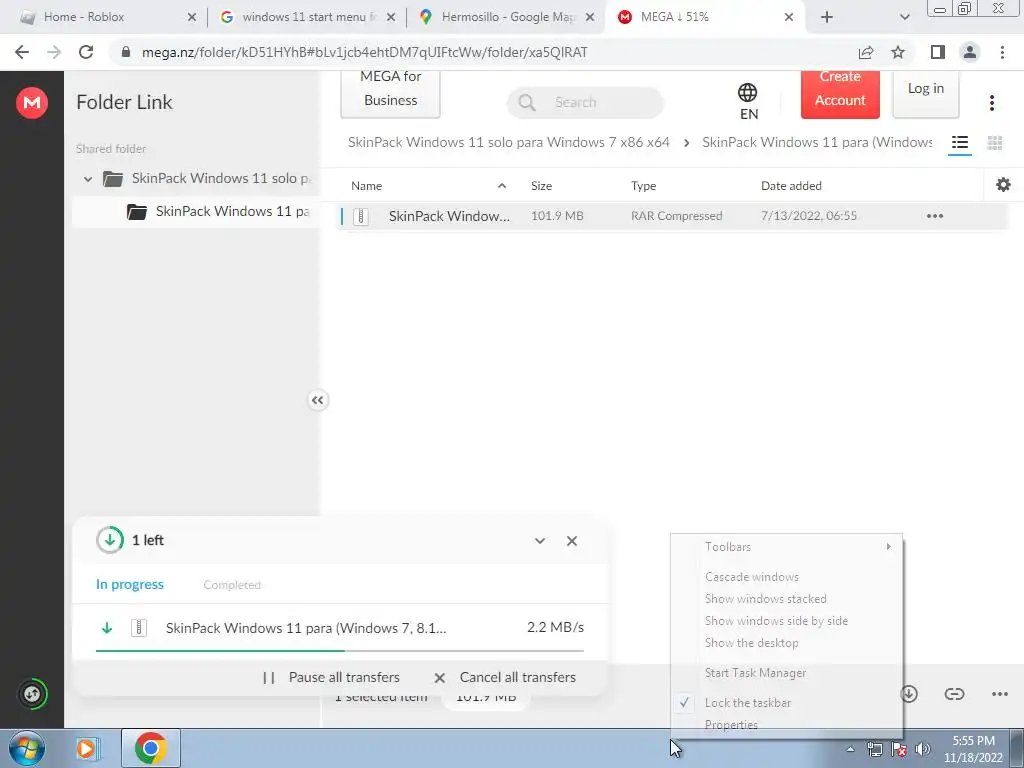Sort by the Date added column header
The width and height of the screenshot is (1024, 768).
coord(791,185)
